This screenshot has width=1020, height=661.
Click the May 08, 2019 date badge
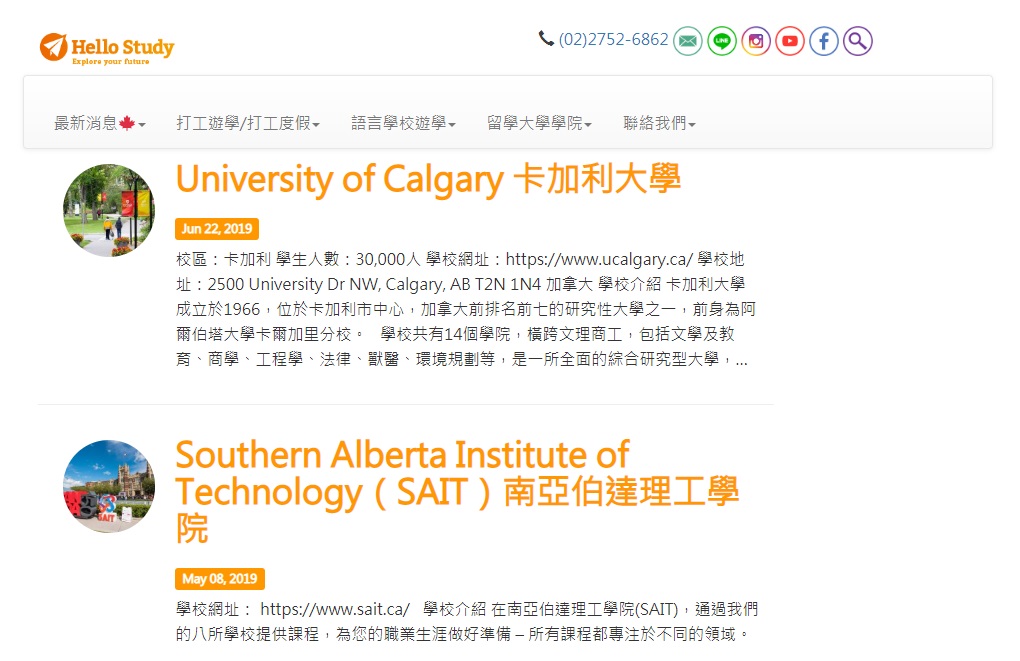[x=220, y=579]
